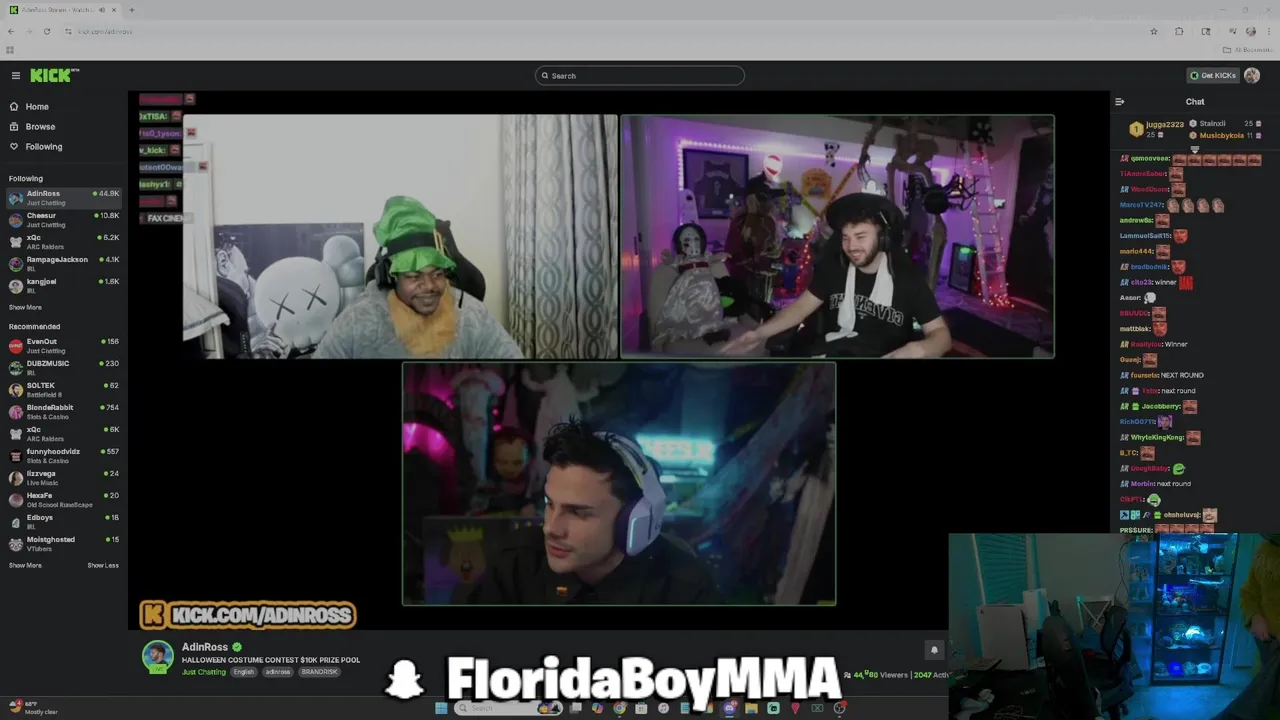Open Moistghosted recommended channel

click(64, 543)
